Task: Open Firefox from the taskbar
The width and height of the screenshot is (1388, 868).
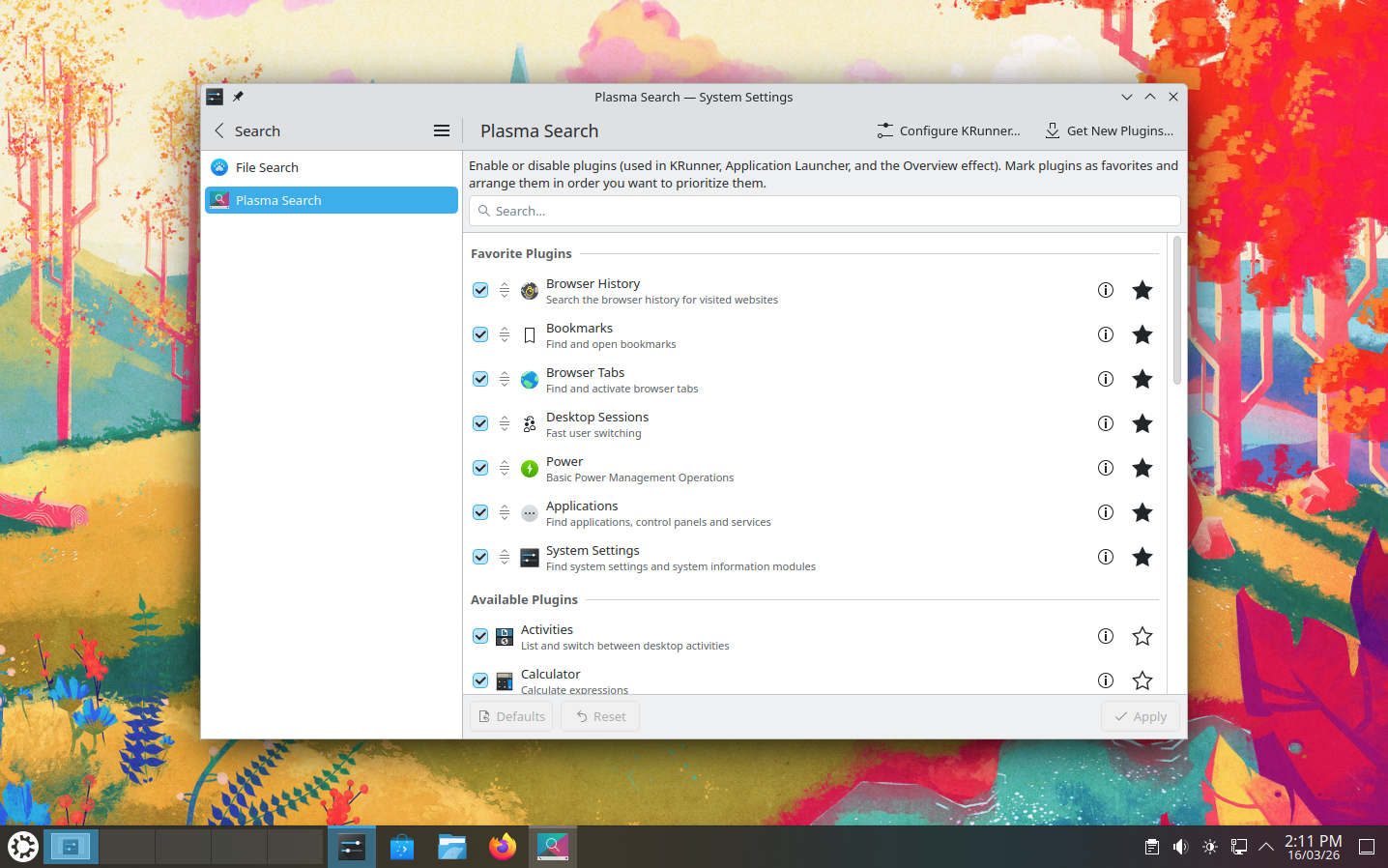Action: pos(503,847)
